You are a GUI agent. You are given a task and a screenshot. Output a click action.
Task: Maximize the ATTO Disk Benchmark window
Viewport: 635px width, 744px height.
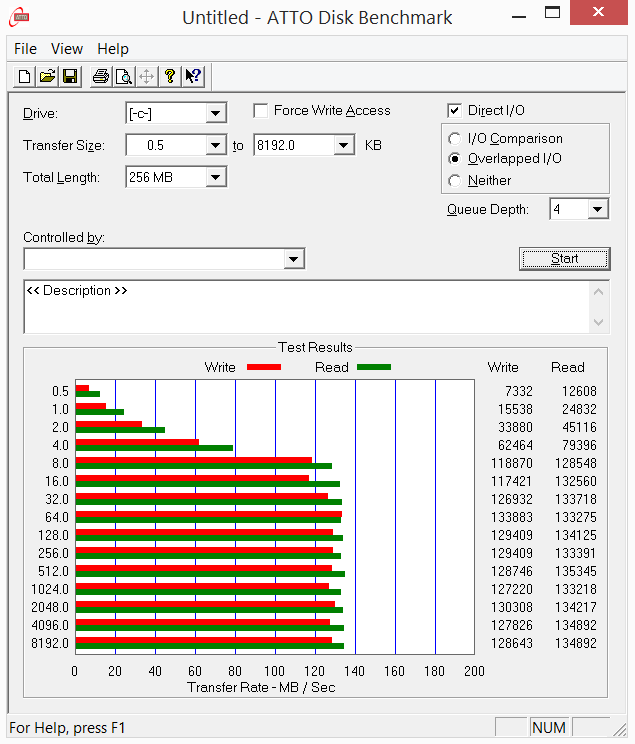[x=552, y=13]
